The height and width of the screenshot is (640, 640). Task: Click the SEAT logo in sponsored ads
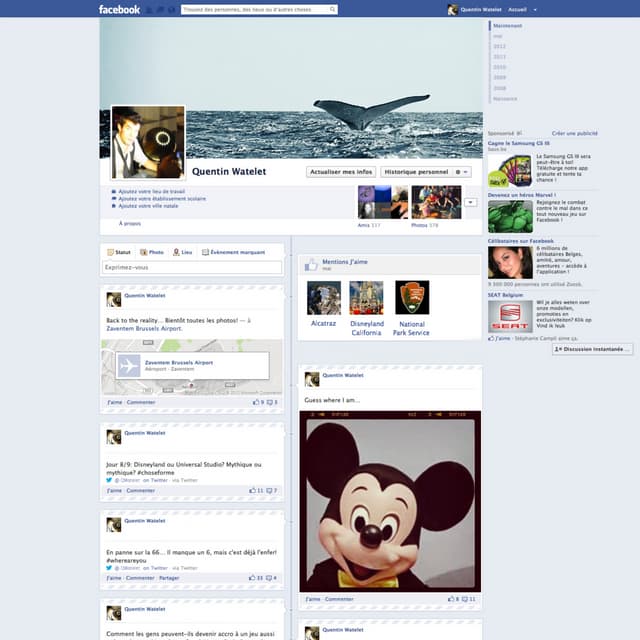point(509,316)
